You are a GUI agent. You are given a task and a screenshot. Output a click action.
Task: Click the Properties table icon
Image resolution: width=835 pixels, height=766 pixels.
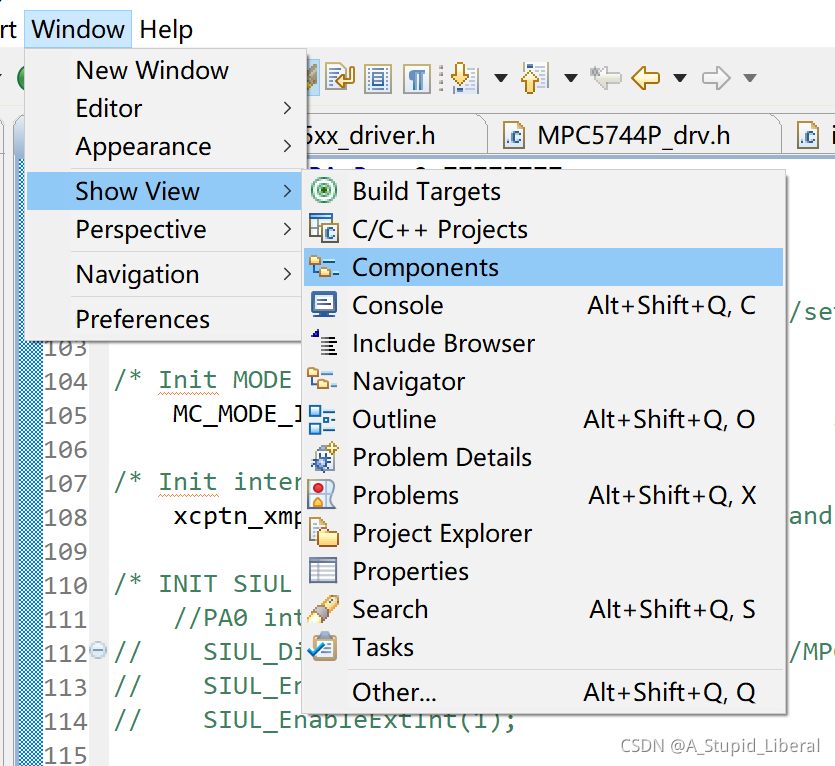(323, 571)
